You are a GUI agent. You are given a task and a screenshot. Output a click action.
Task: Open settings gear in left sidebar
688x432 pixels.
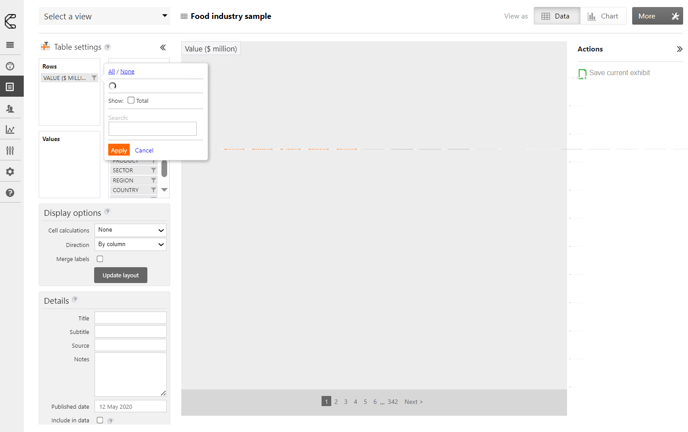[10, 172]
